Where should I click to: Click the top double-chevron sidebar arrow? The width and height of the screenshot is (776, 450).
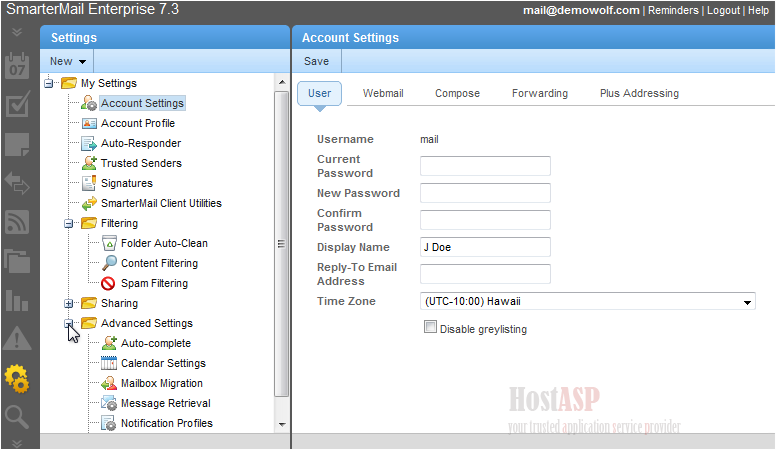click(x=17, y=32)
